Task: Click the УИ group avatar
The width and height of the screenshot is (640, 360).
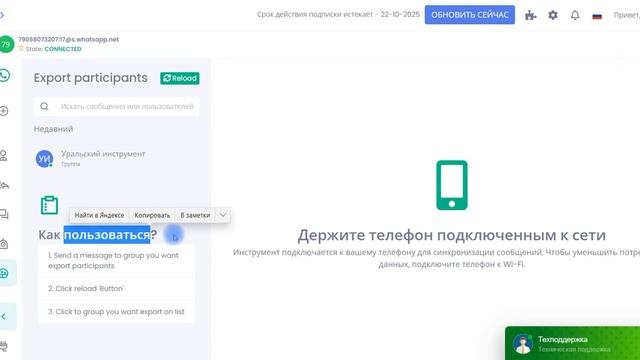Action: point(44,158)
